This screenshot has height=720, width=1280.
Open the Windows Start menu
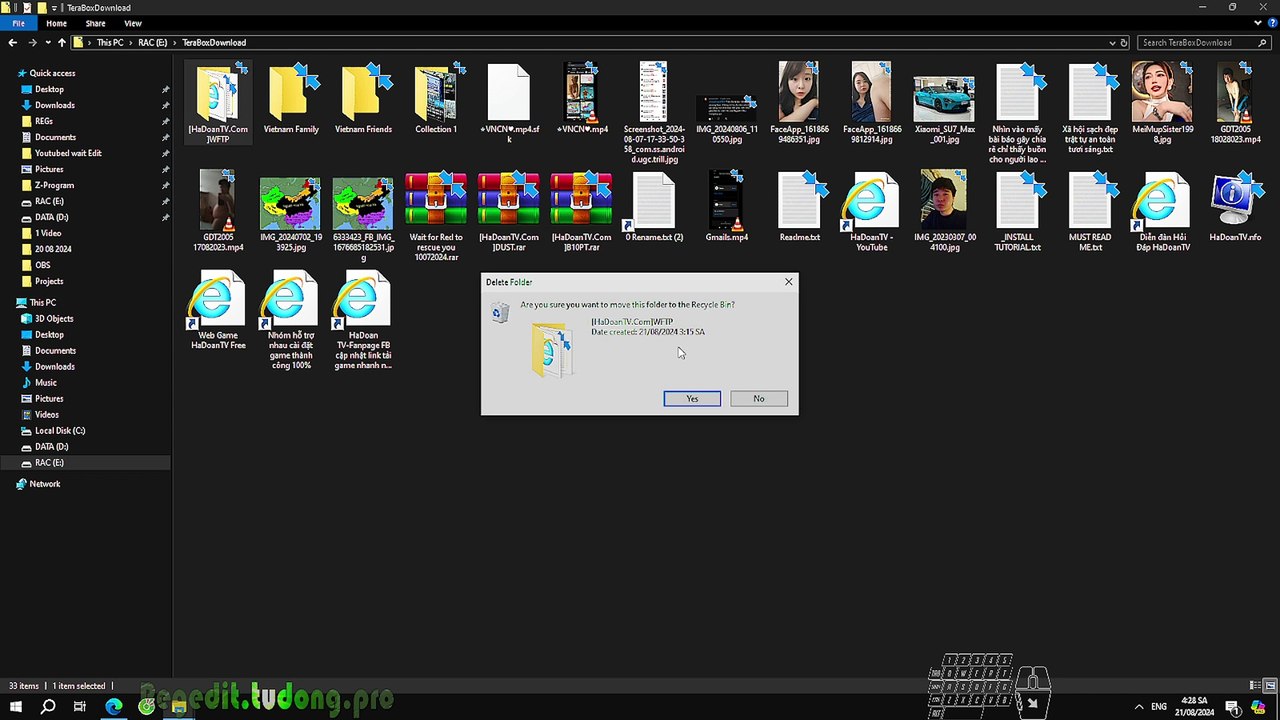point(16,707)
